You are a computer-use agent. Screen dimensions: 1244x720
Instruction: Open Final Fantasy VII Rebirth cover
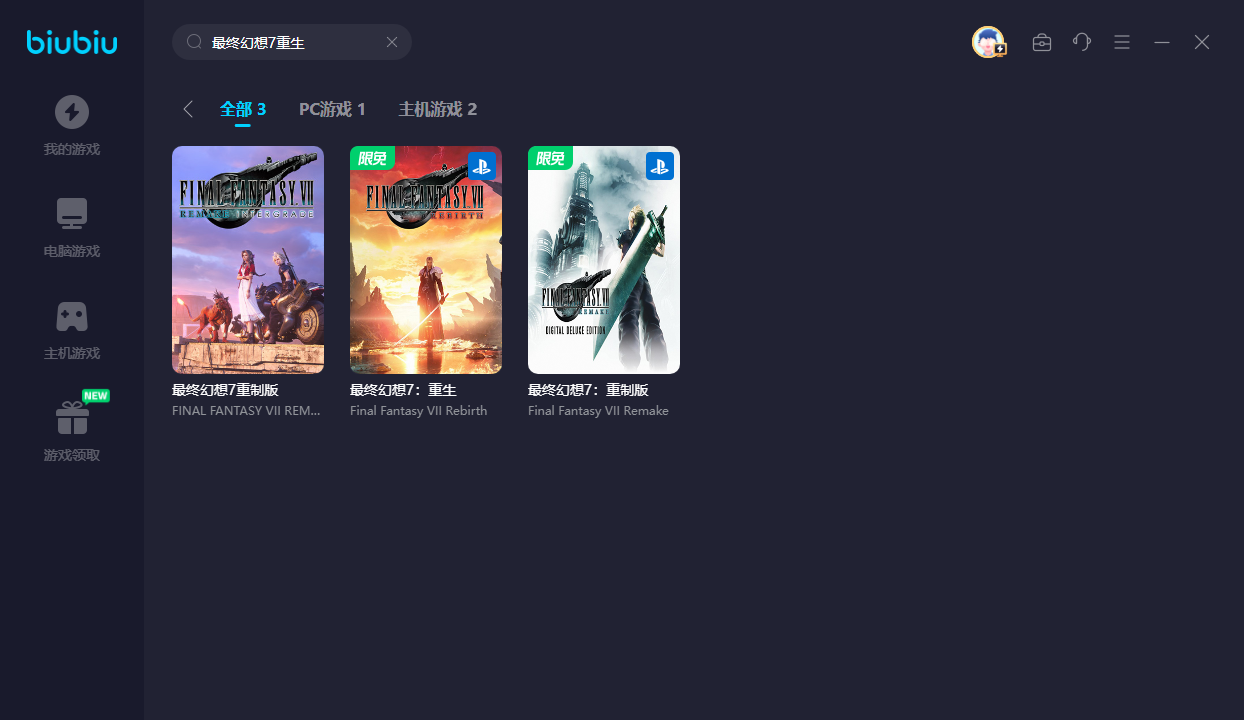pos(426,260)
